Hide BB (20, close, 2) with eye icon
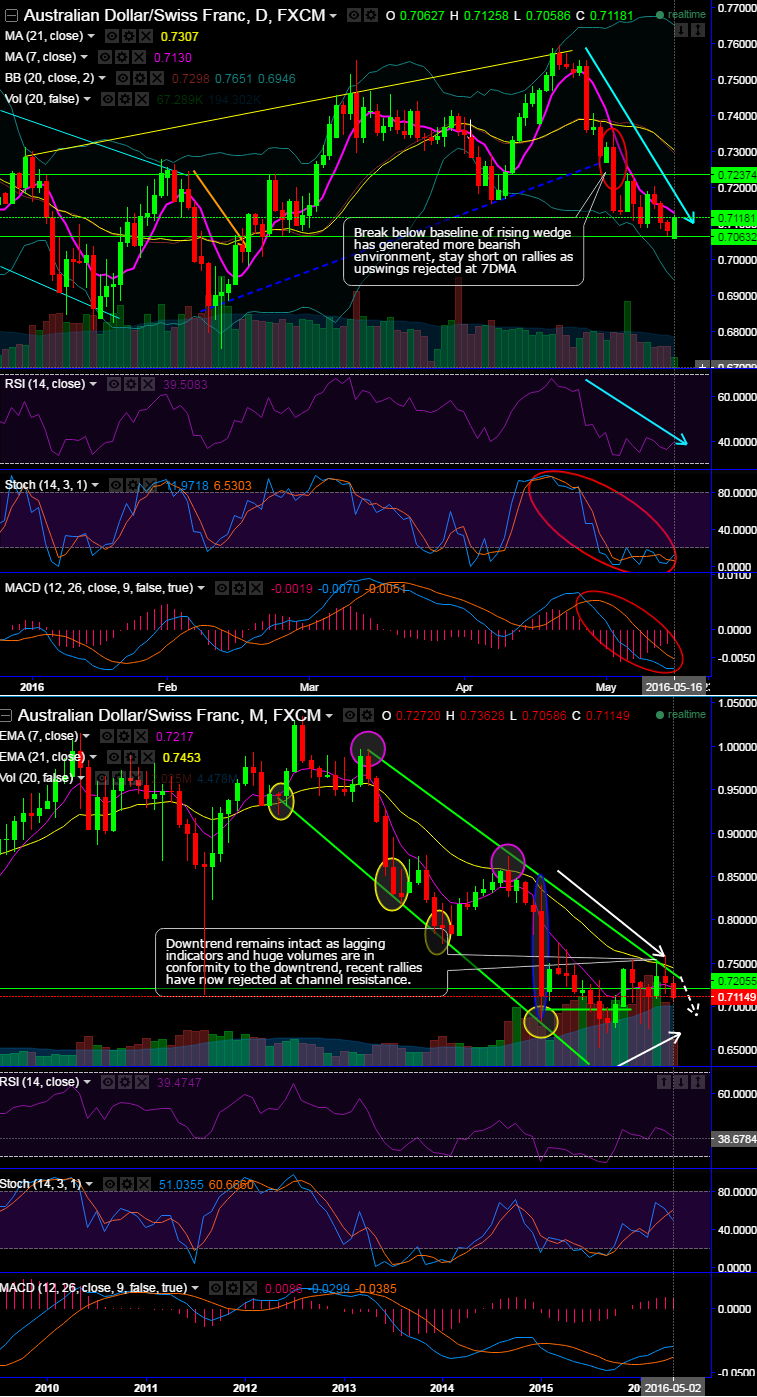757x1397 pixels. pos(123,78)
